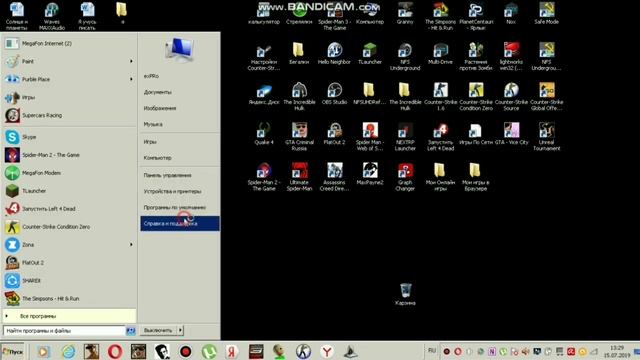Select the Ultimate Spider-Man desktop icon
Image resolution: width=640 pixels, height=360 pixels.
tap(299, 176)
